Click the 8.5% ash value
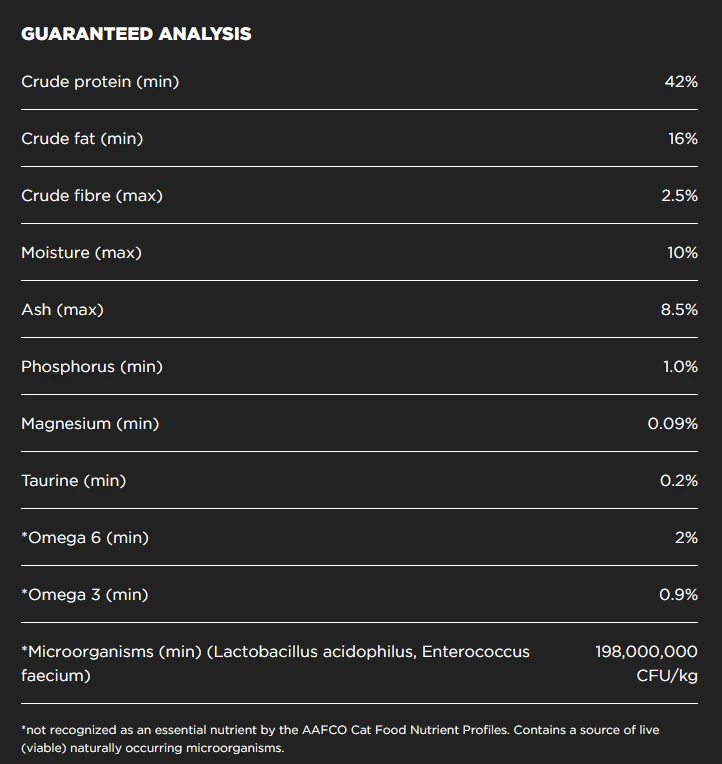This screenshot has width=722, height=764. (x=679, y=309)
